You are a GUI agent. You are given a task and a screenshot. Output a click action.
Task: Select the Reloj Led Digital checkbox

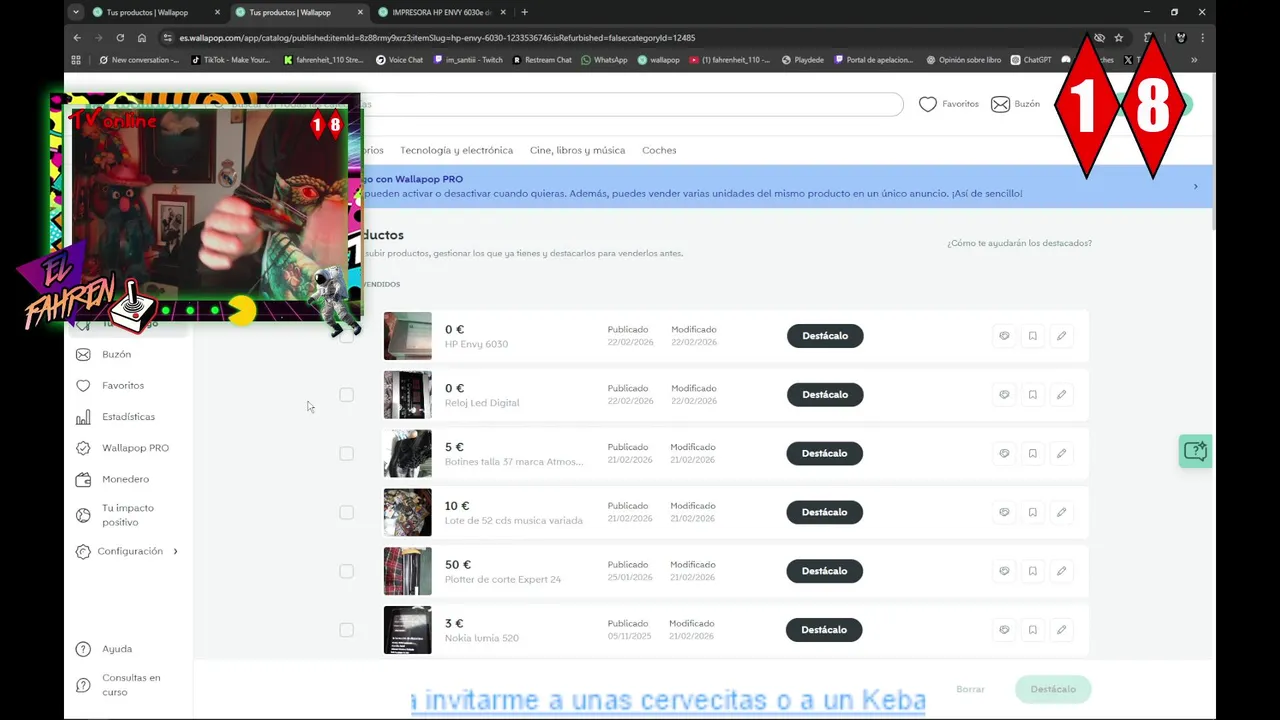(x=346, y=395)
